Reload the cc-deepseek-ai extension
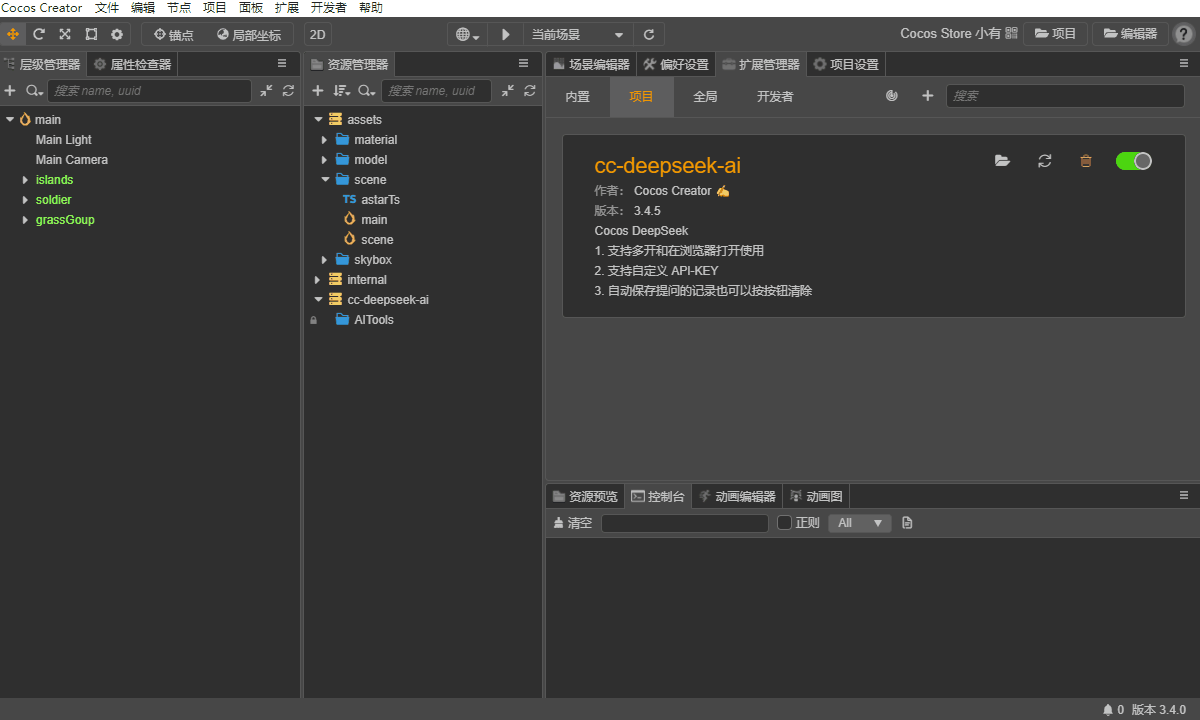Viewport: 1200px width, 720px height. (x=1045, y=161)
